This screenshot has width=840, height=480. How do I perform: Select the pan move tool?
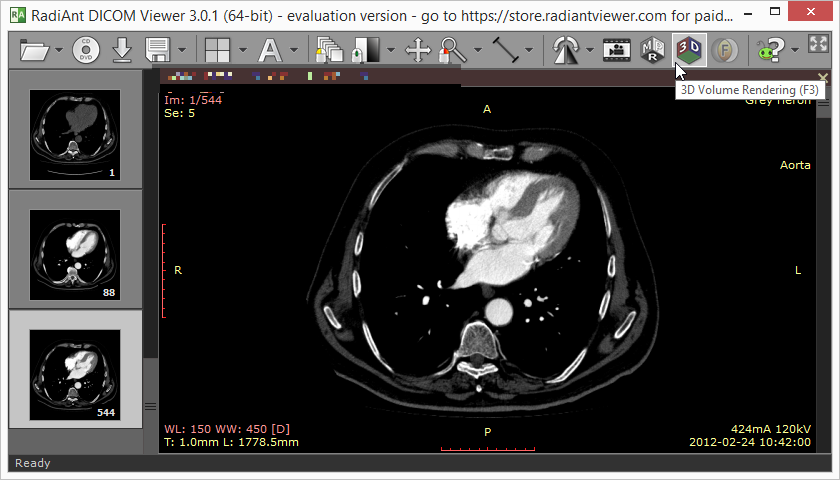click(418, 50)
